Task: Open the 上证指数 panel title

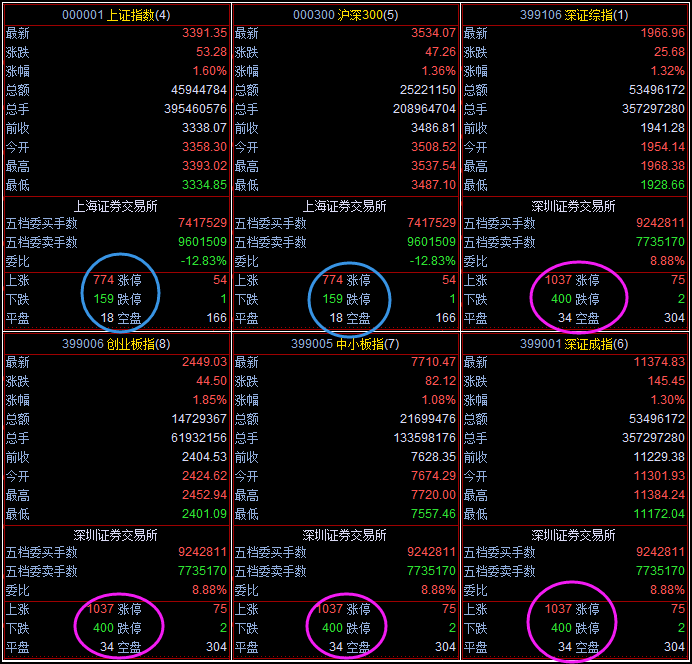Action: pos(116,15)
